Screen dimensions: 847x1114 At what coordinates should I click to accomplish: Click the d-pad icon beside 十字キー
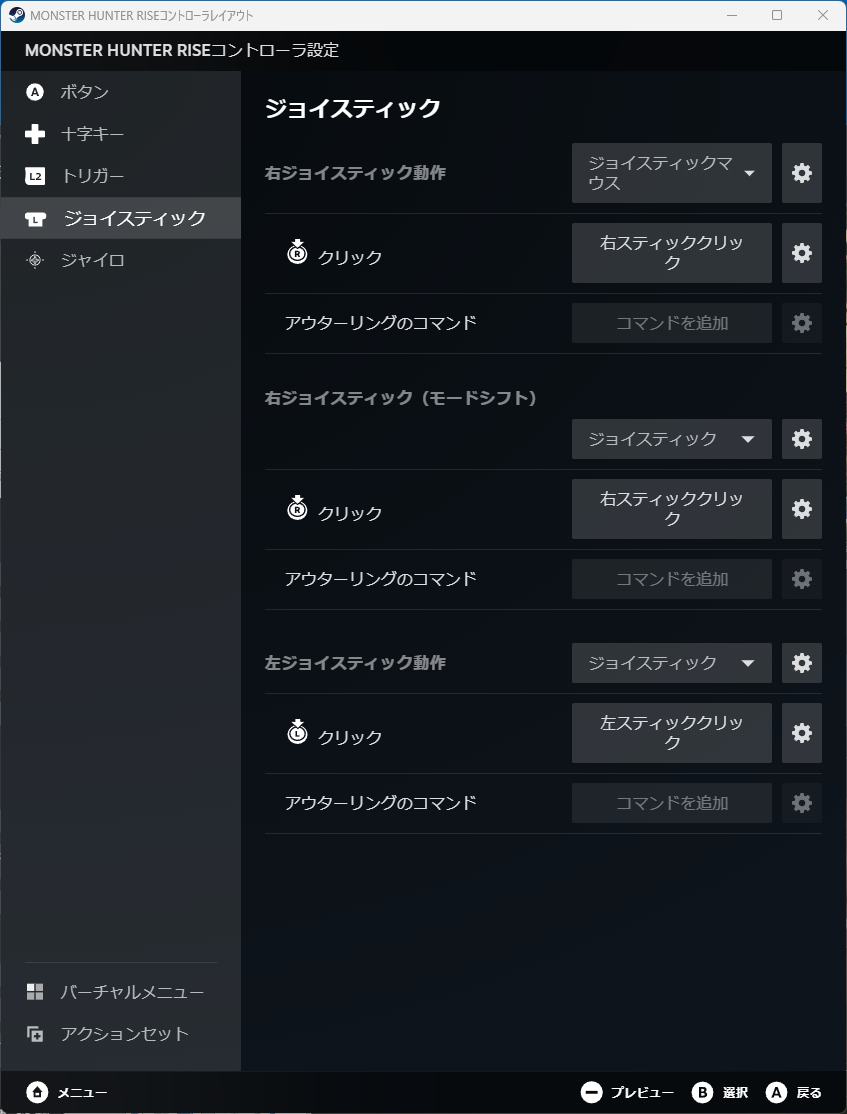tap(36, 133)
